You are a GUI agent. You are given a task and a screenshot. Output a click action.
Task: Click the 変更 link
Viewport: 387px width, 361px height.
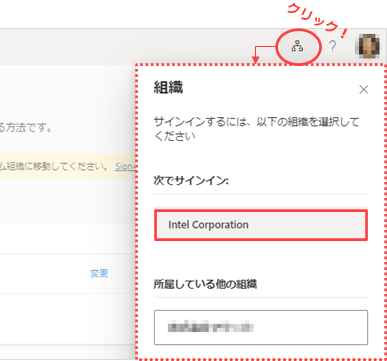pos(99,273)
